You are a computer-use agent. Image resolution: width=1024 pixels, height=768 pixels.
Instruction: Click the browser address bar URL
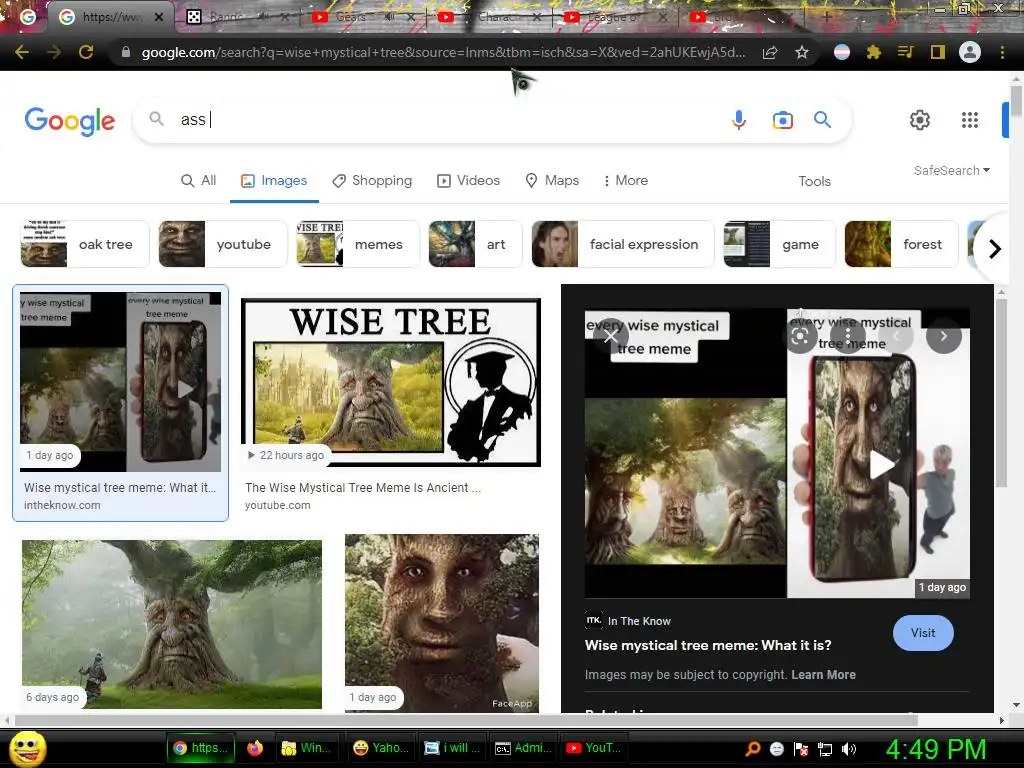coord(443,52)
